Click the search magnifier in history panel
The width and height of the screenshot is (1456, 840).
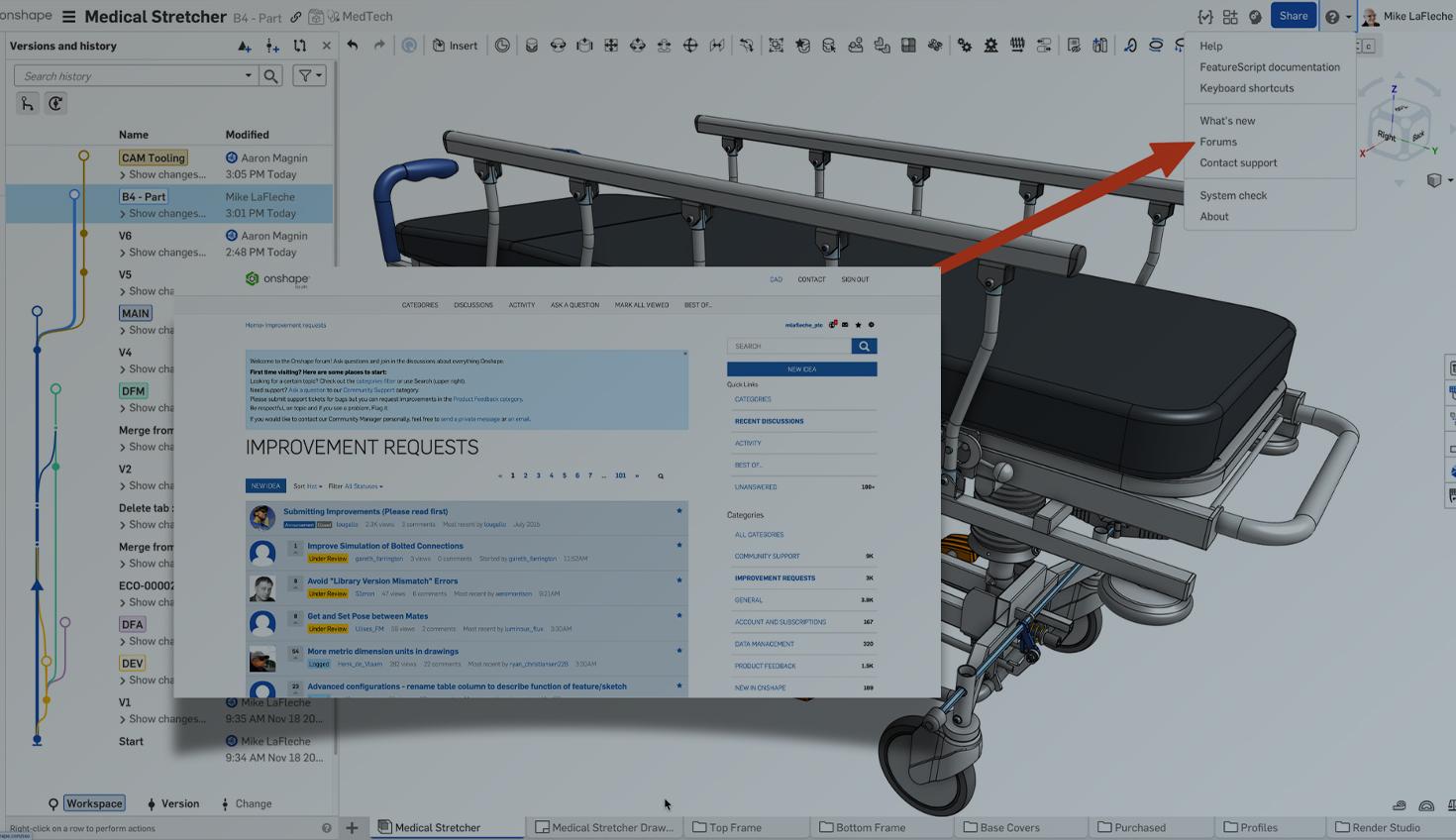coord(270,75)
